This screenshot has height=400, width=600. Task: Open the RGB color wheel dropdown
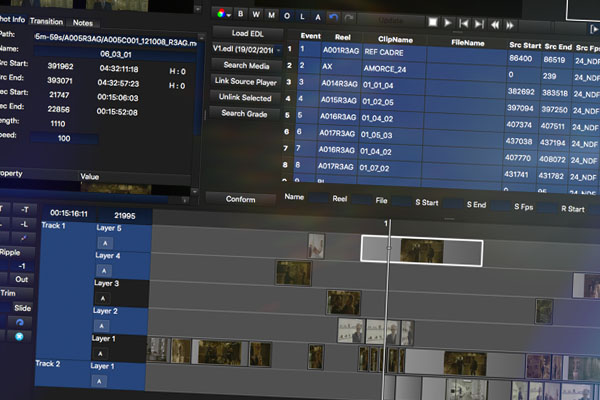click(223, 14)
